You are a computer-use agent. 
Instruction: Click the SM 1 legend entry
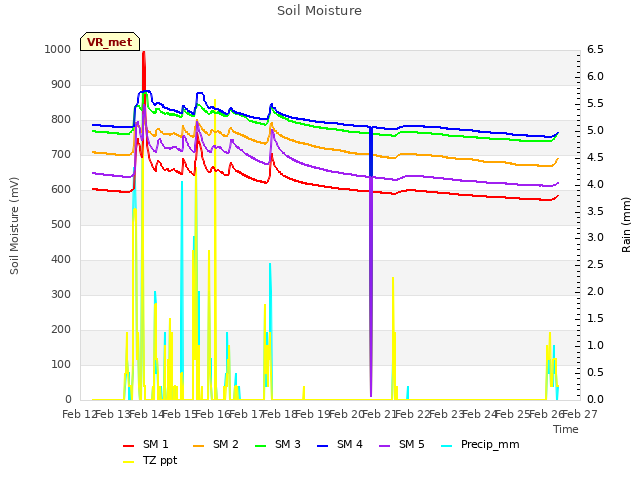(x=146, y=444)
